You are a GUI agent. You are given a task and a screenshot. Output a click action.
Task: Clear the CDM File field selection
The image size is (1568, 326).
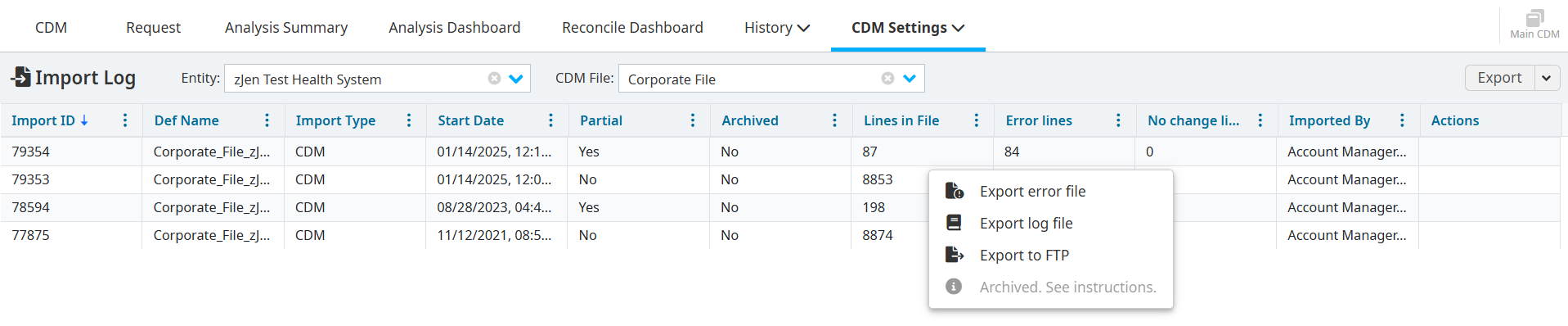coord(887,79)
